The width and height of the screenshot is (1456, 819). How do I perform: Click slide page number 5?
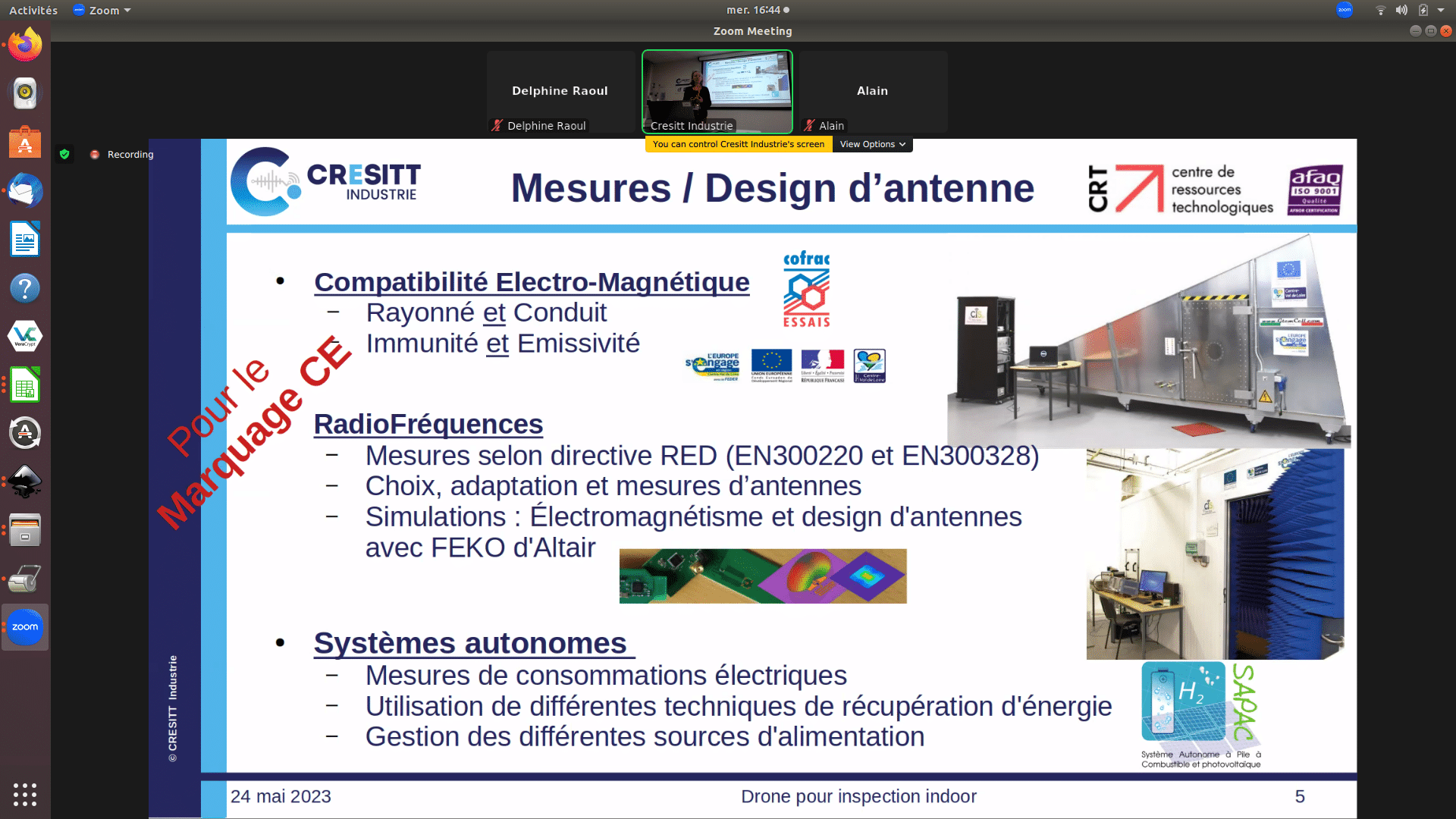tap(1300, 797)
